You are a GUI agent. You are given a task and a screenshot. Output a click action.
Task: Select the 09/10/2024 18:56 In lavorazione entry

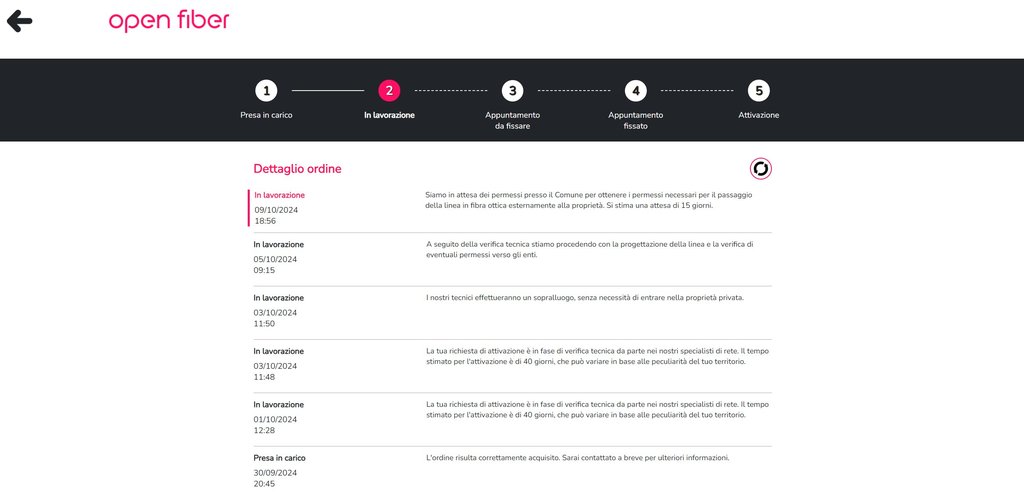pyautogui.click(x=510, y=208)
